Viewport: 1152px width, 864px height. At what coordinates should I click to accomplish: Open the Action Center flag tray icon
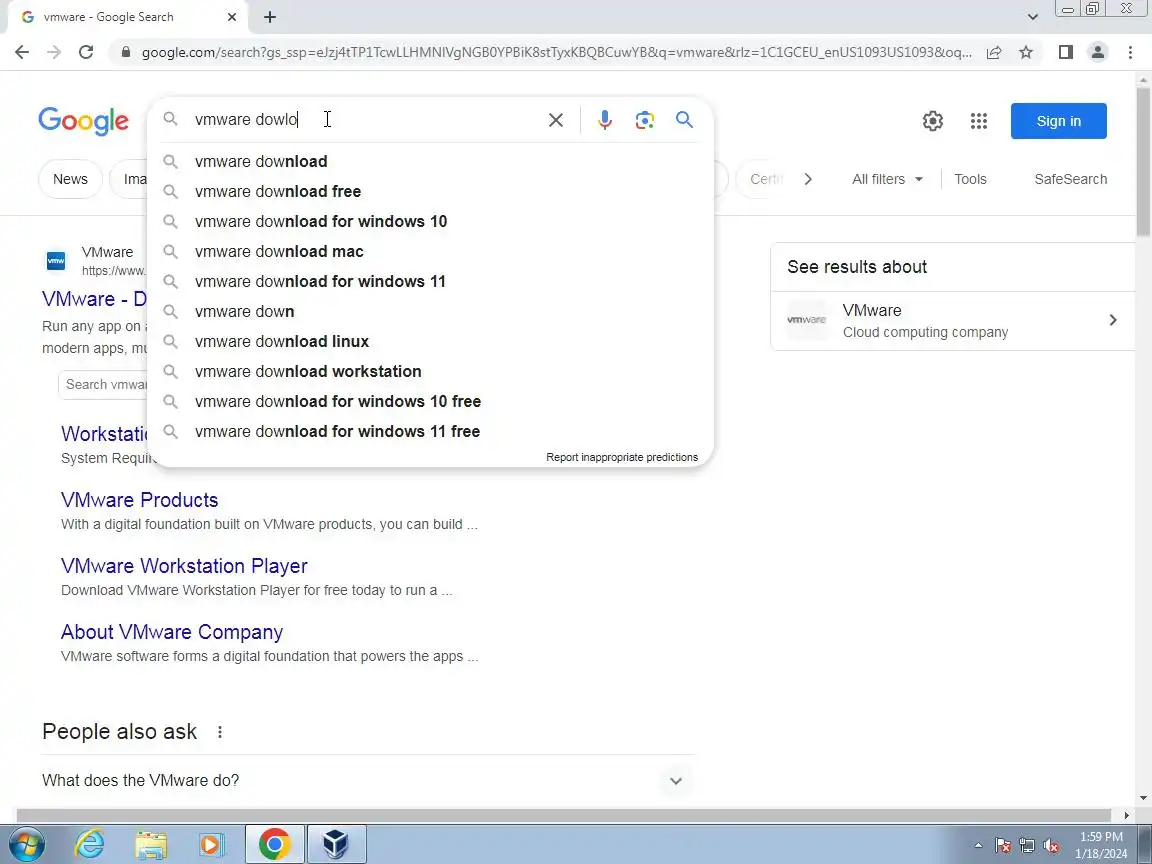pyautogui.click(x=1003, y=846)
